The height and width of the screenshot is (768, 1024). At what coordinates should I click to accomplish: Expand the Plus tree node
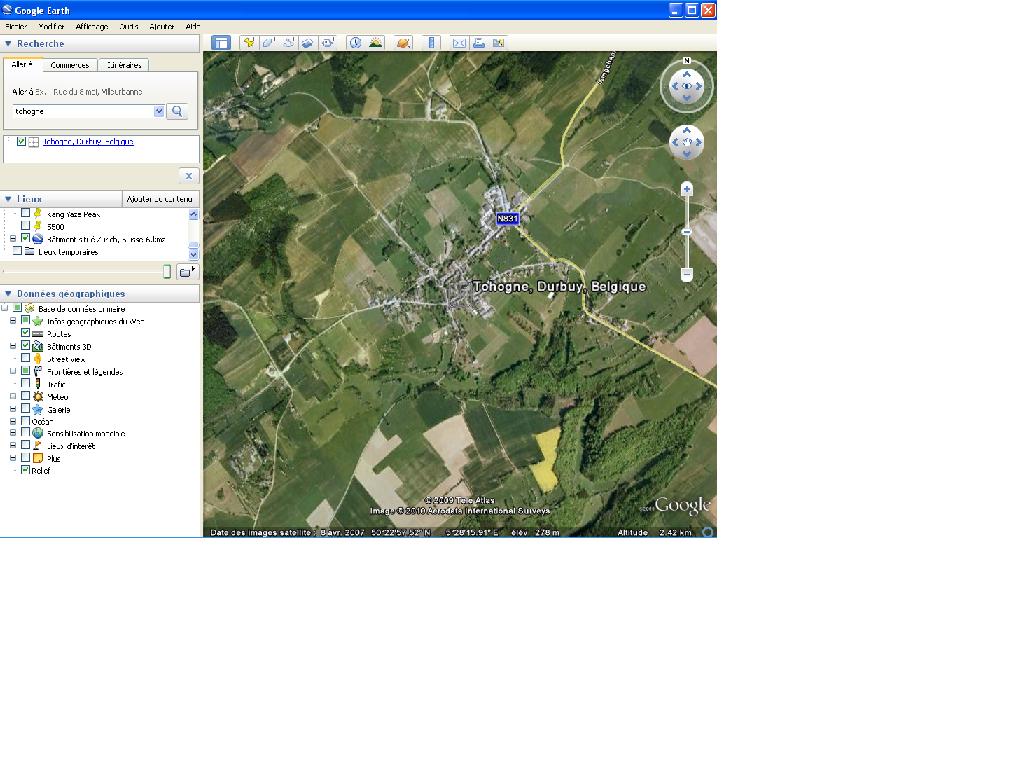[13, 458]
